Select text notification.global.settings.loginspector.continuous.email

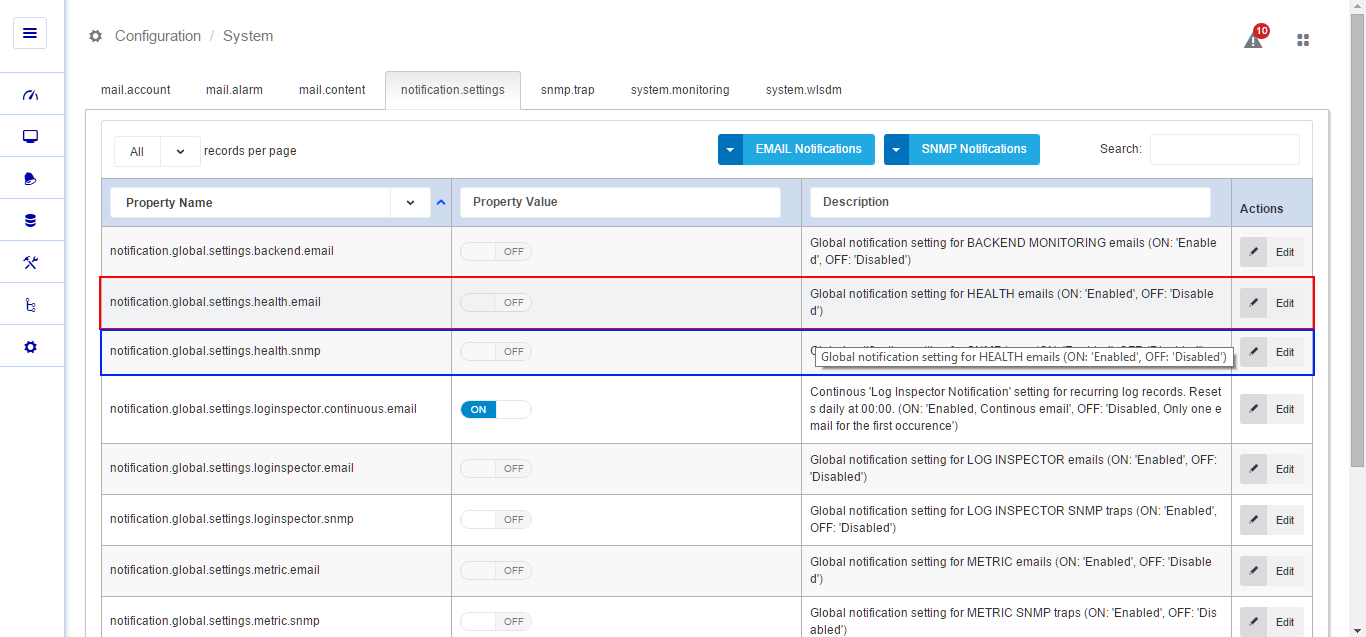(x=263, y=409)
